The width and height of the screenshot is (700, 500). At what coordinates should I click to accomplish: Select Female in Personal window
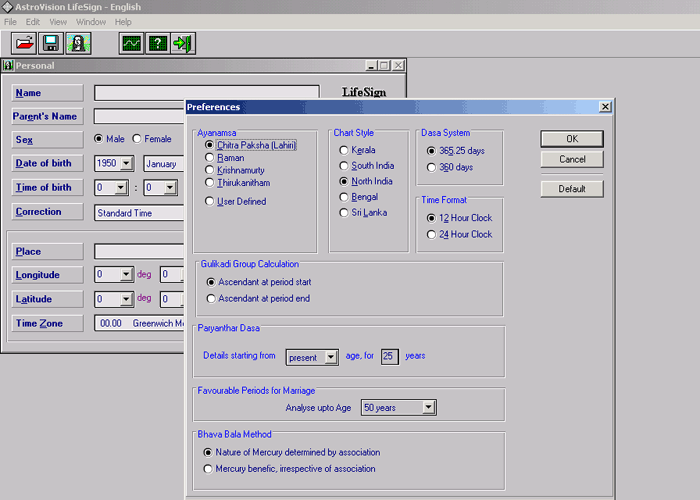click(x=152, y=139)
